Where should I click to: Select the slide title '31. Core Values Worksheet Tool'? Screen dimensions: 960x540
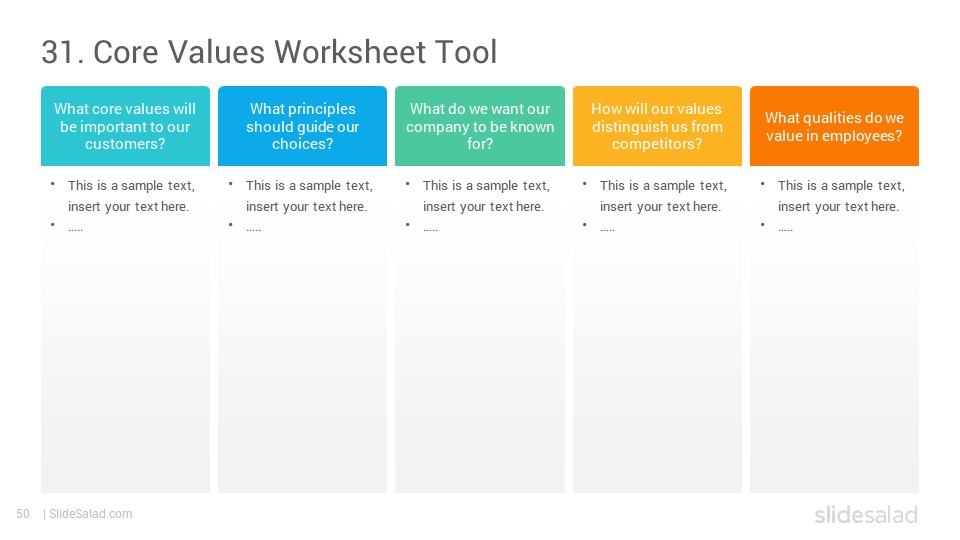coord(269,52)
